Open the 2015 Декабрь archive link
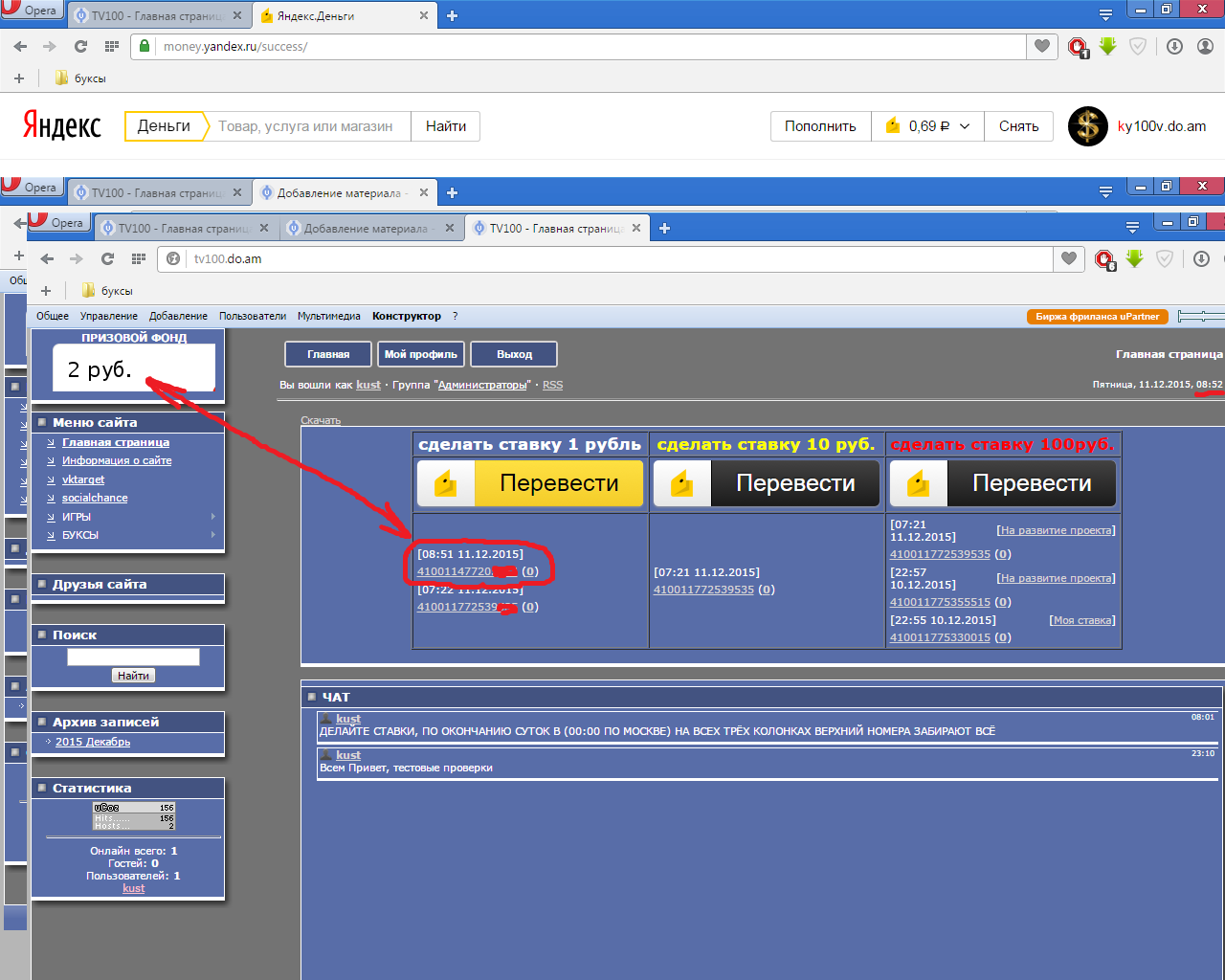The image size is (1225, 980). 93,742
